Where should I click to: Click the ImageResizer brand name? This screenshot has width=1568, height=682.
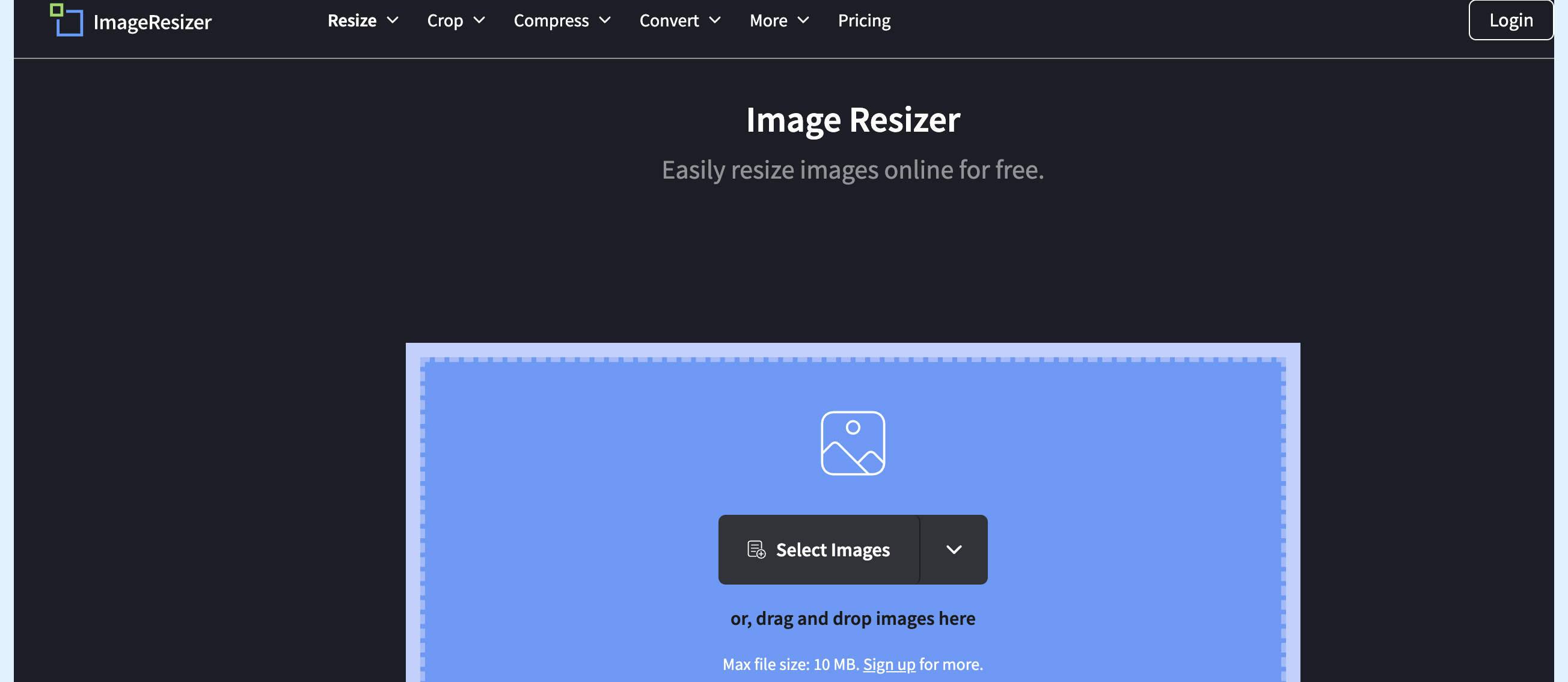tap(152, 22)
